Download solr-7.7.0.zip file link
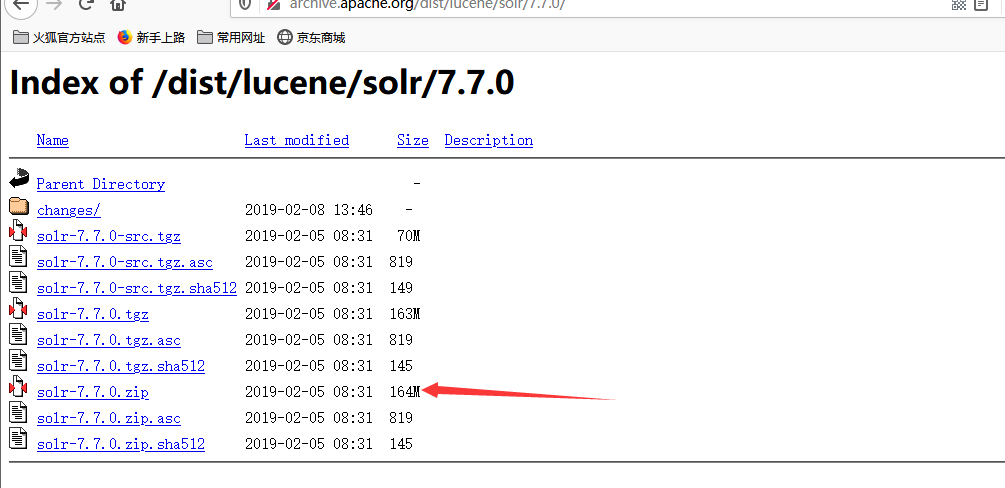Viewport: 1005px width, 488px height. [x=93, y=392]
